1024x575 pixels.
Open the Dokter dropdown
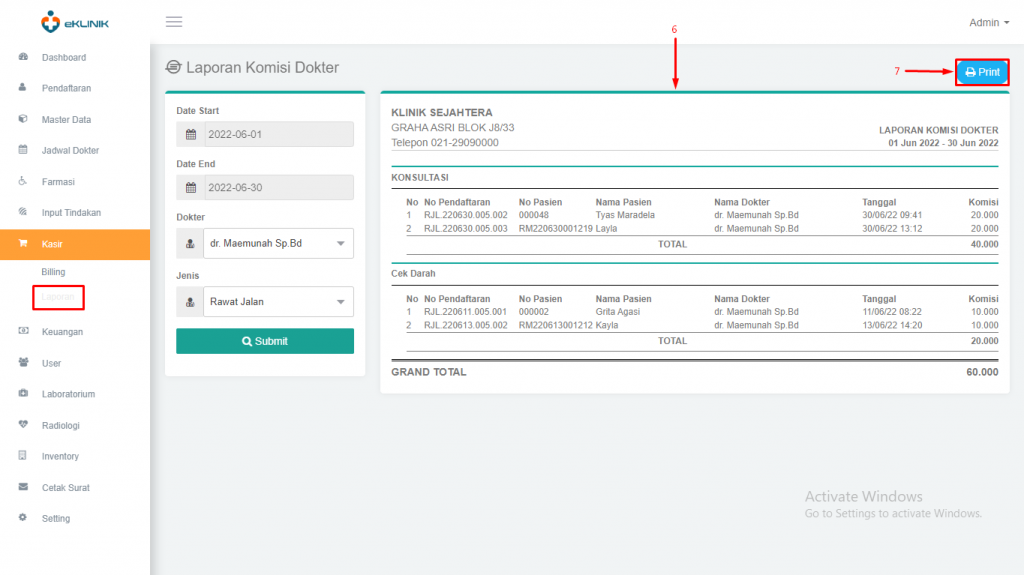coord(277,243)
